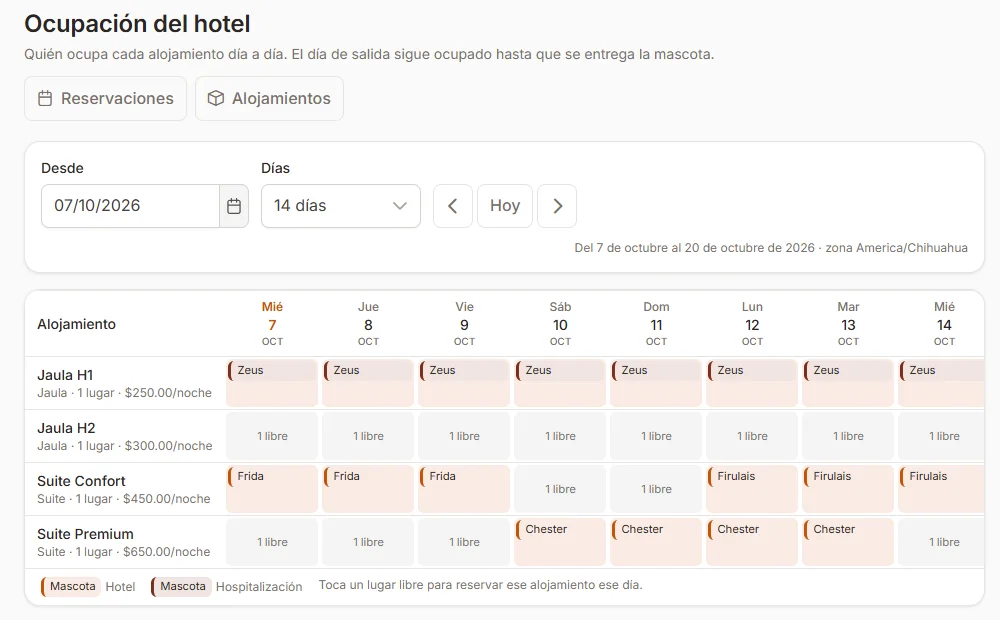This screenshot has width=1000, height=620.
Task: Open Alojamientos page
Action: coord(269,98)
